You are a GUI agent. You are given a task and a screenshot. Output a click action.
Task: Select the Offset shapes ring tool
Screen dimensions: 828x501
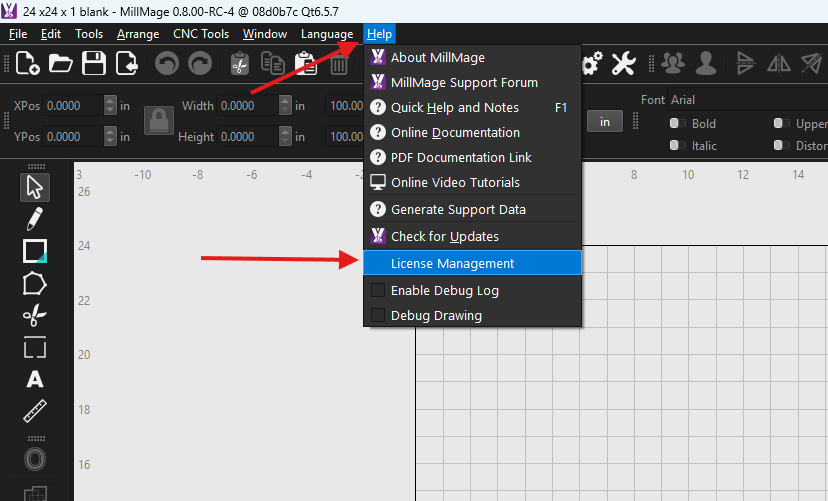coord(35,459)
